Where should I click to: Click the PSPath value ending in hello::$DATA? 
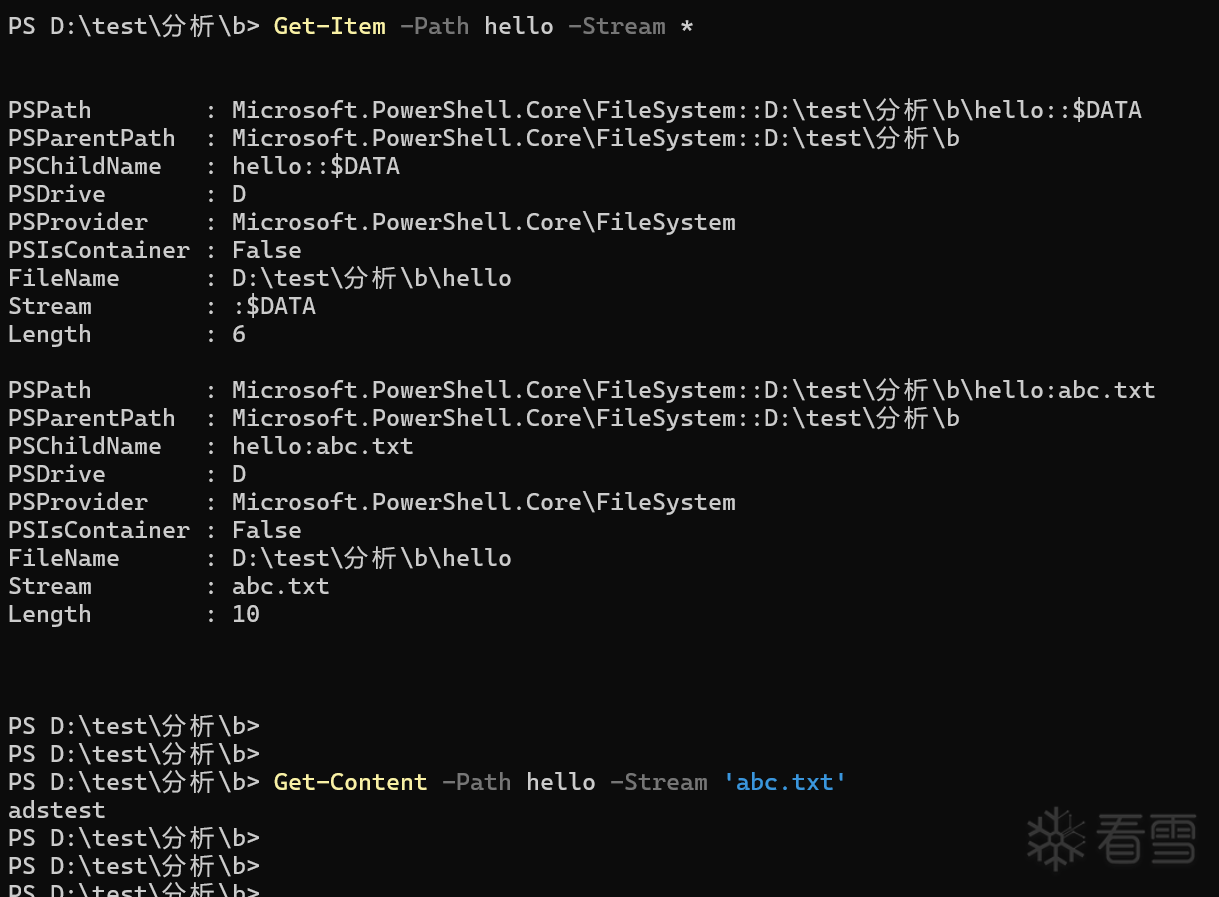(x=687, y=110)
